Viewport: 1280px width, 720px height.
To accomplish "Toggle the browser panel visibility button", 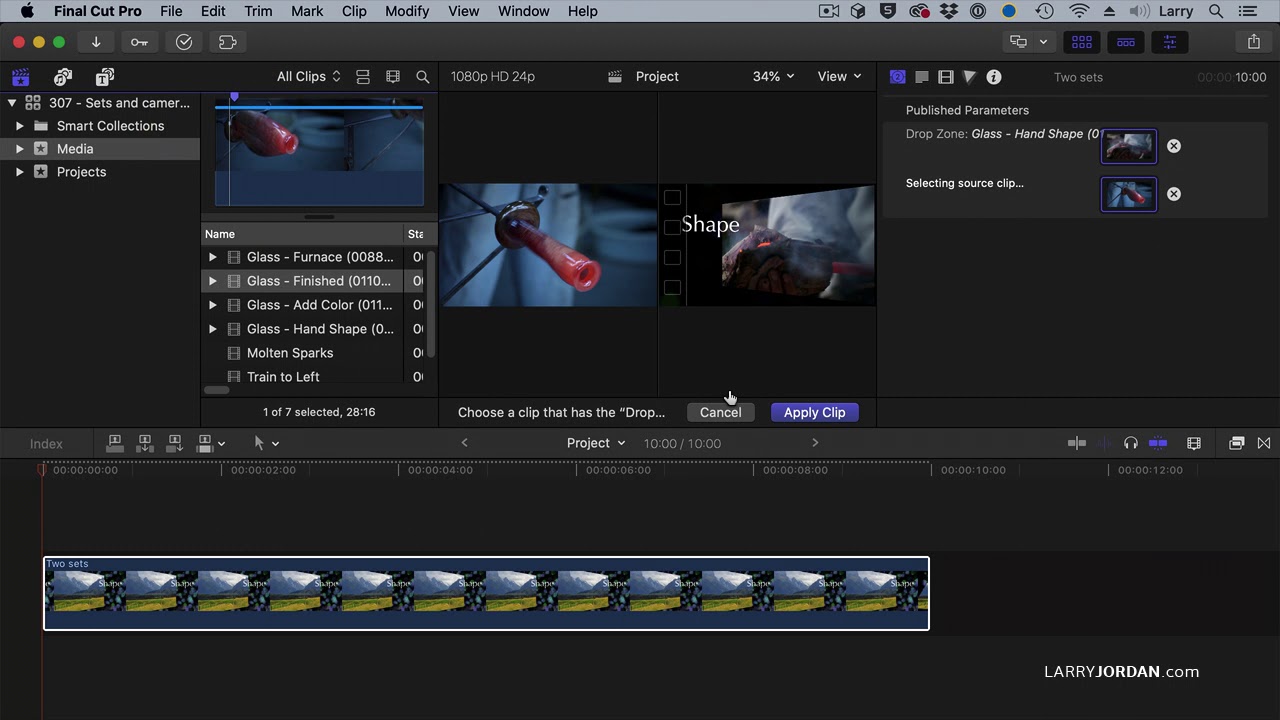I will coord(1082,42).
